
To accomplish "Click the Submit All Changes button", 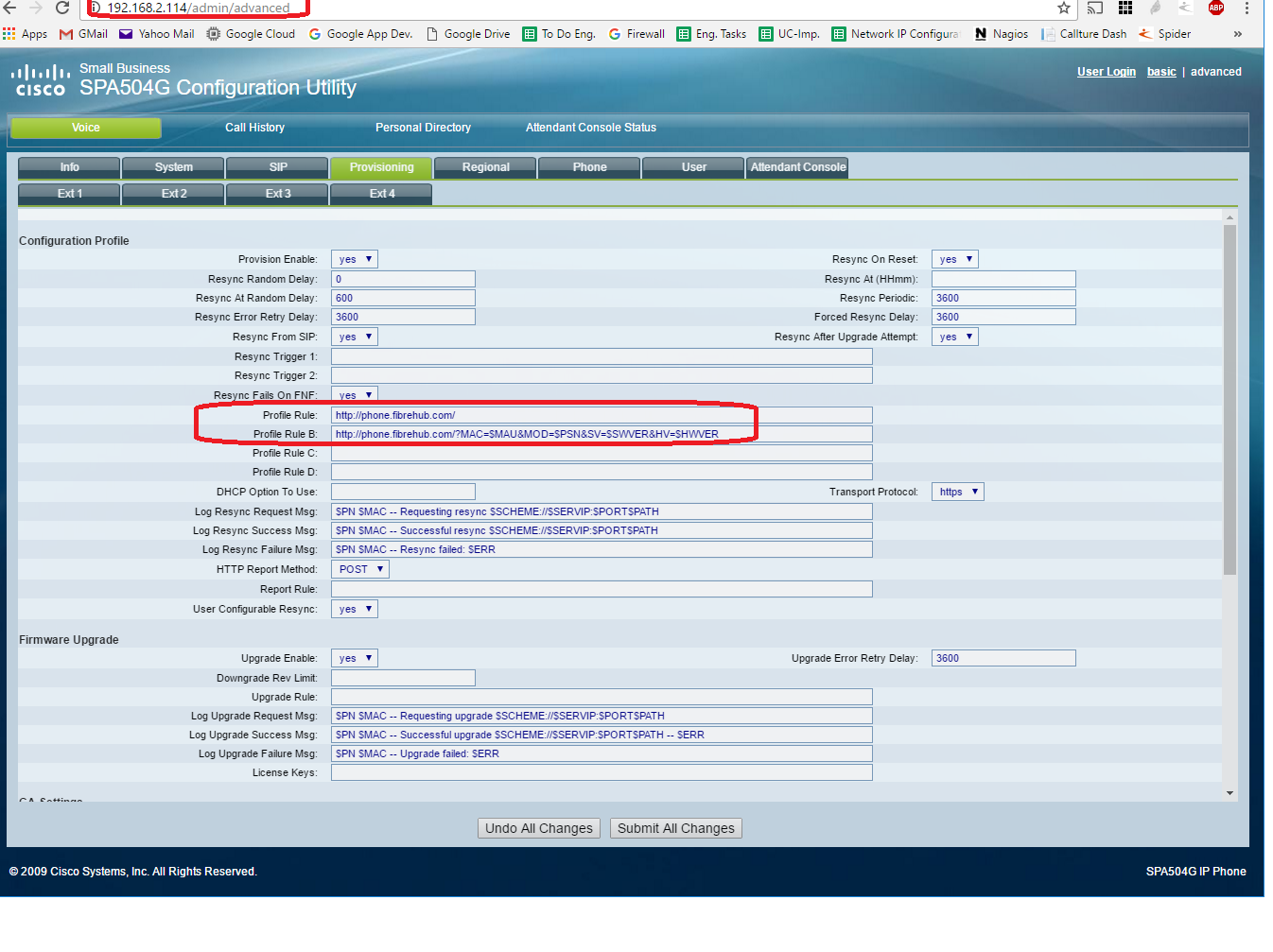I will (675, 828).
